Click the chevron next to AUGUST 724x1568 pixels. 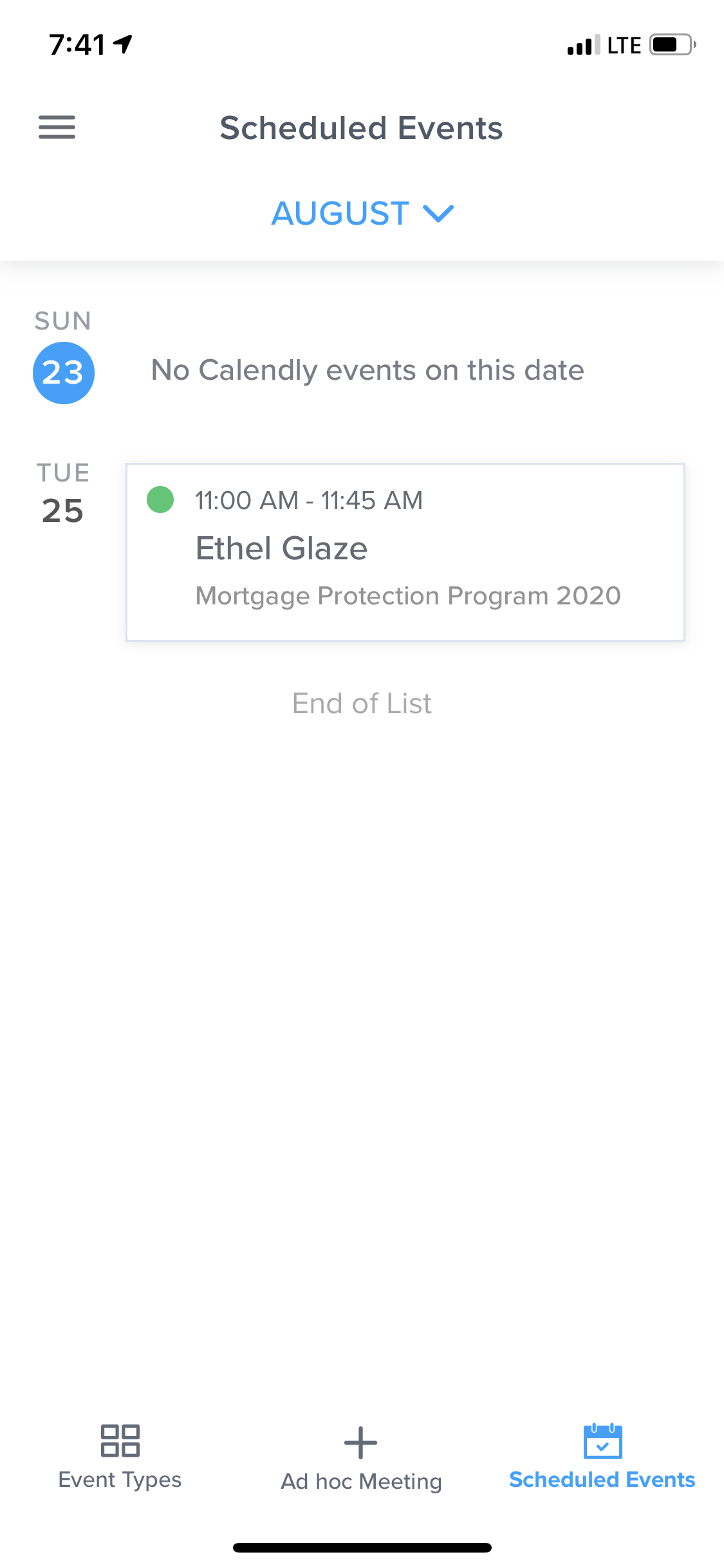tap(439, 213)
